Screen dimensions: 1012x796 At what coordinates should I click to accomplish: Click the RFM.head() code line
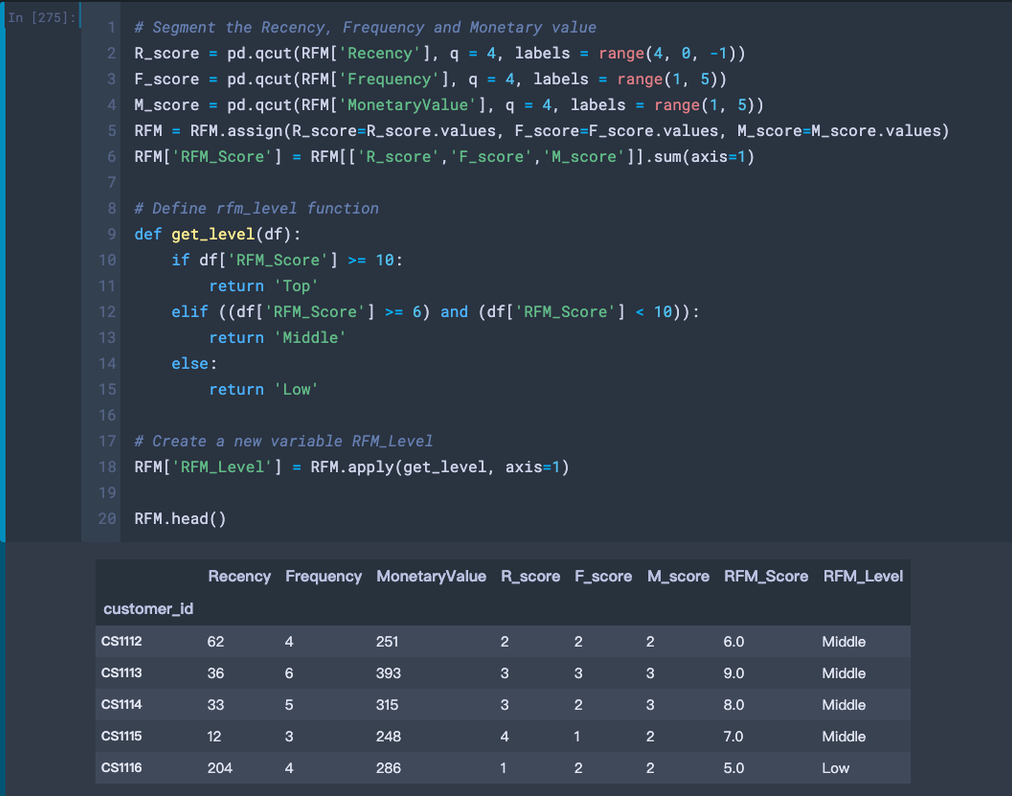tap(180, 519)
